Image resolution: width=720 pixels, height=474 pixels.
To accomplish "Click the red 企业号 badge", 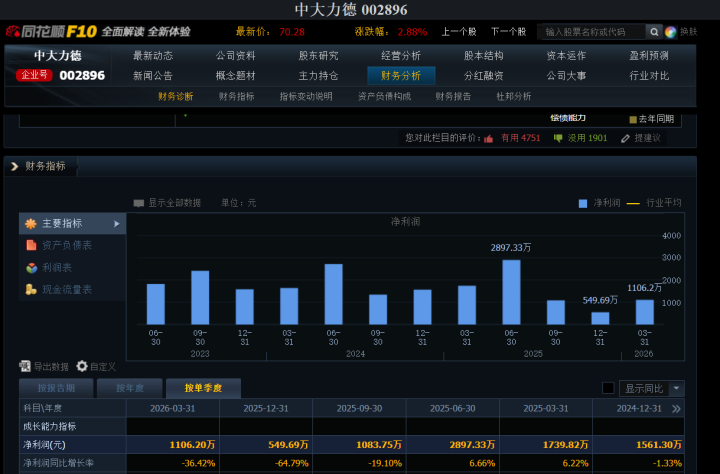I will [34, 75].
